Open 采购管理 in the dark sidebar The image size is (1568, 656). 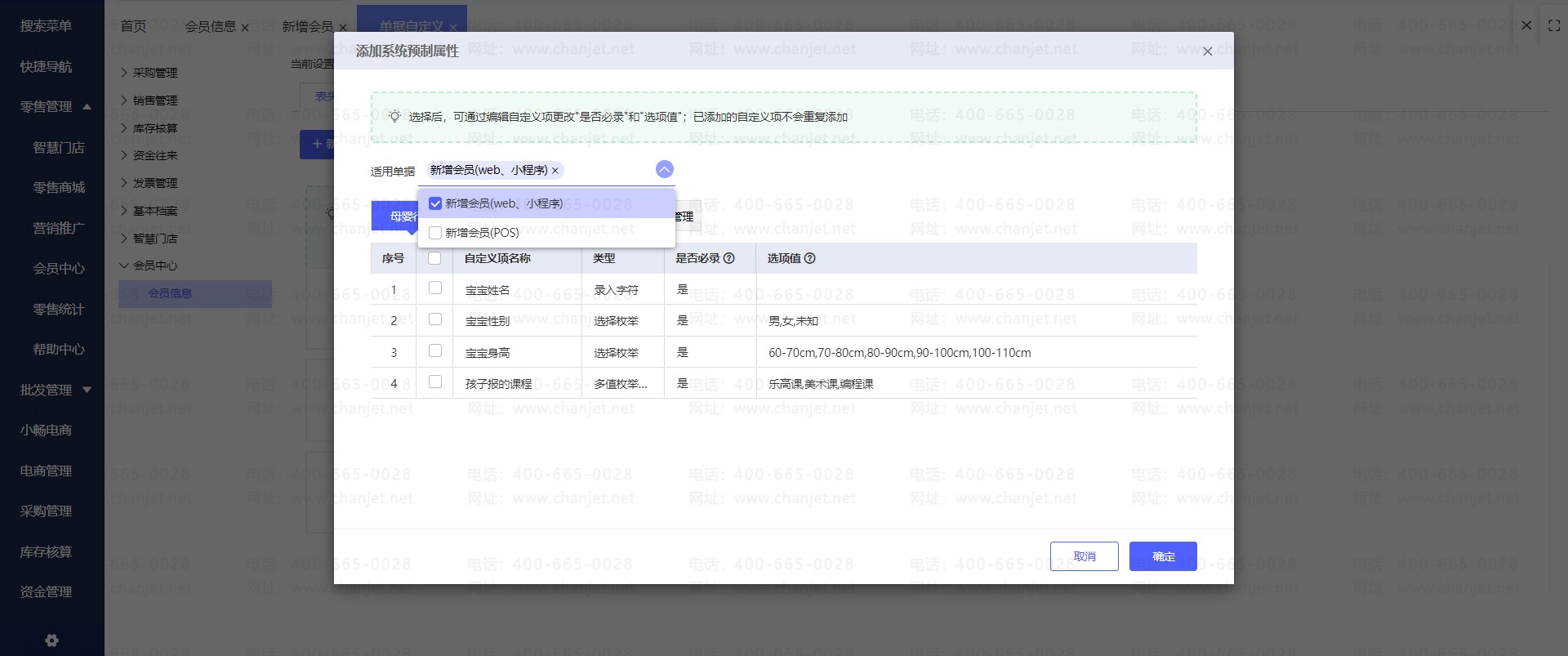[47, 511]
